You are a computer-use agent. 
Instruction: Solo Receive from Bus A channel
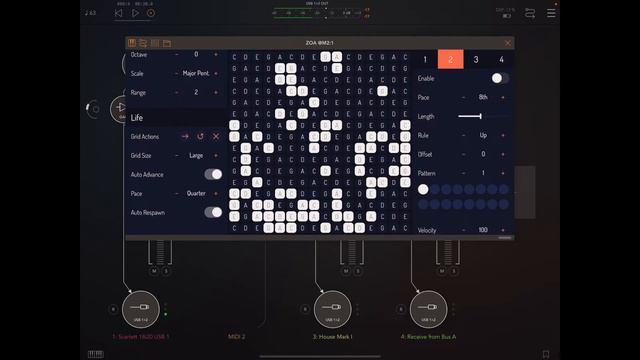coord(454,271)
